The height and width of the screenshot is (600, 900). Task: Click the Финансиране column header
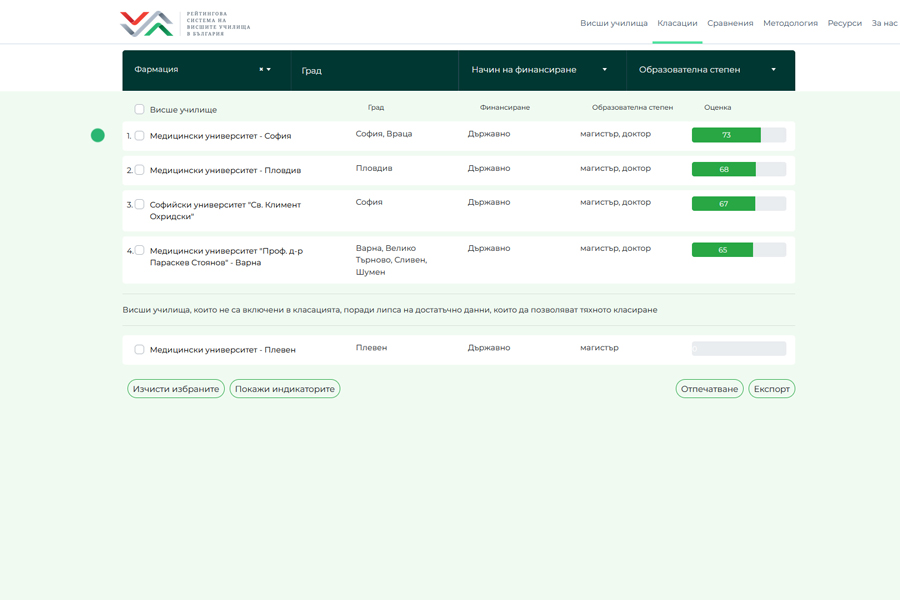[x=505, y=107]
